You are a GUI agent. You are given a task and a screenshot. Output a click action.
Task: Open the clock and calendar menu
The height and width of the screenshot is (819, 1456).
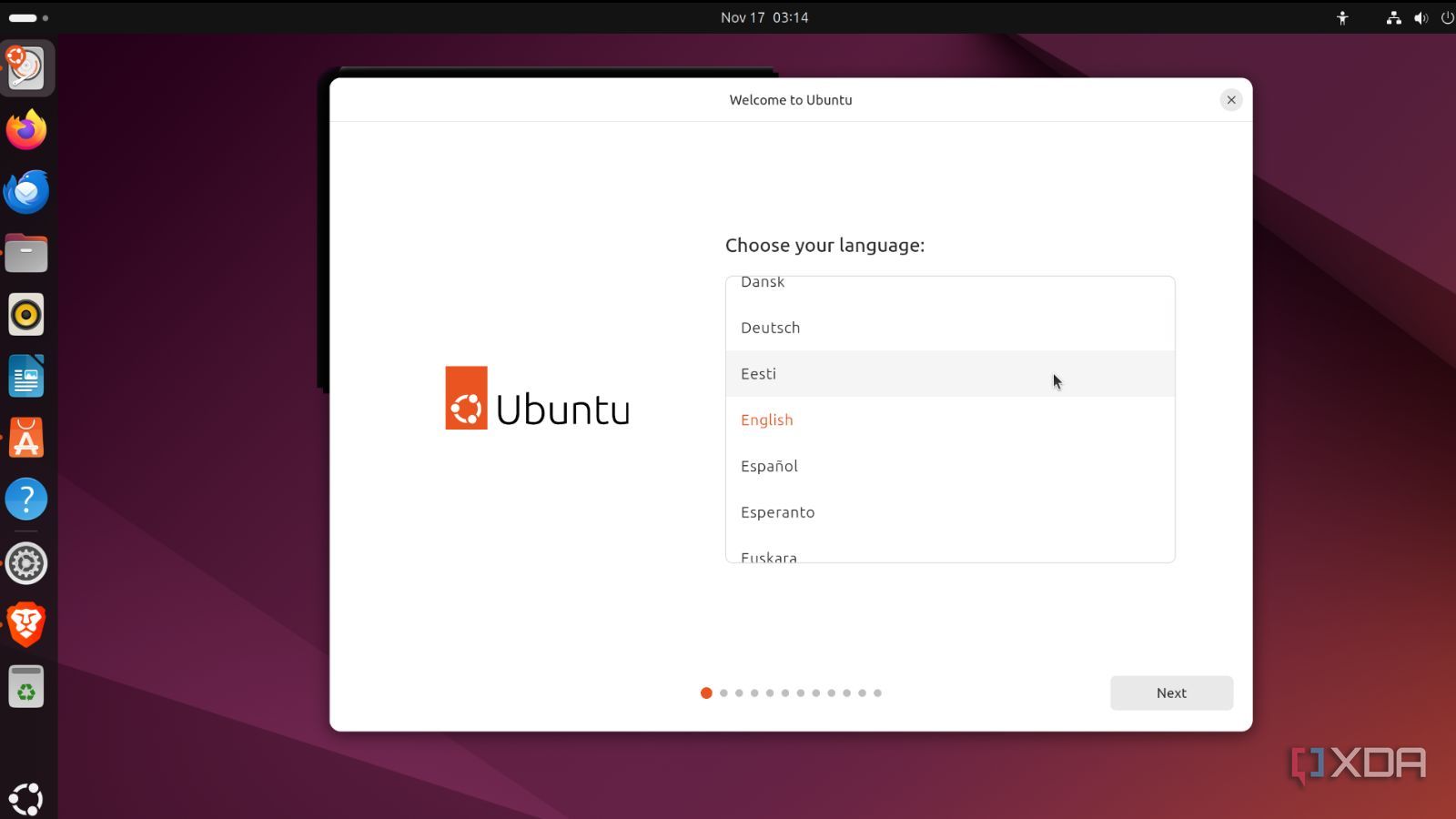764,17
